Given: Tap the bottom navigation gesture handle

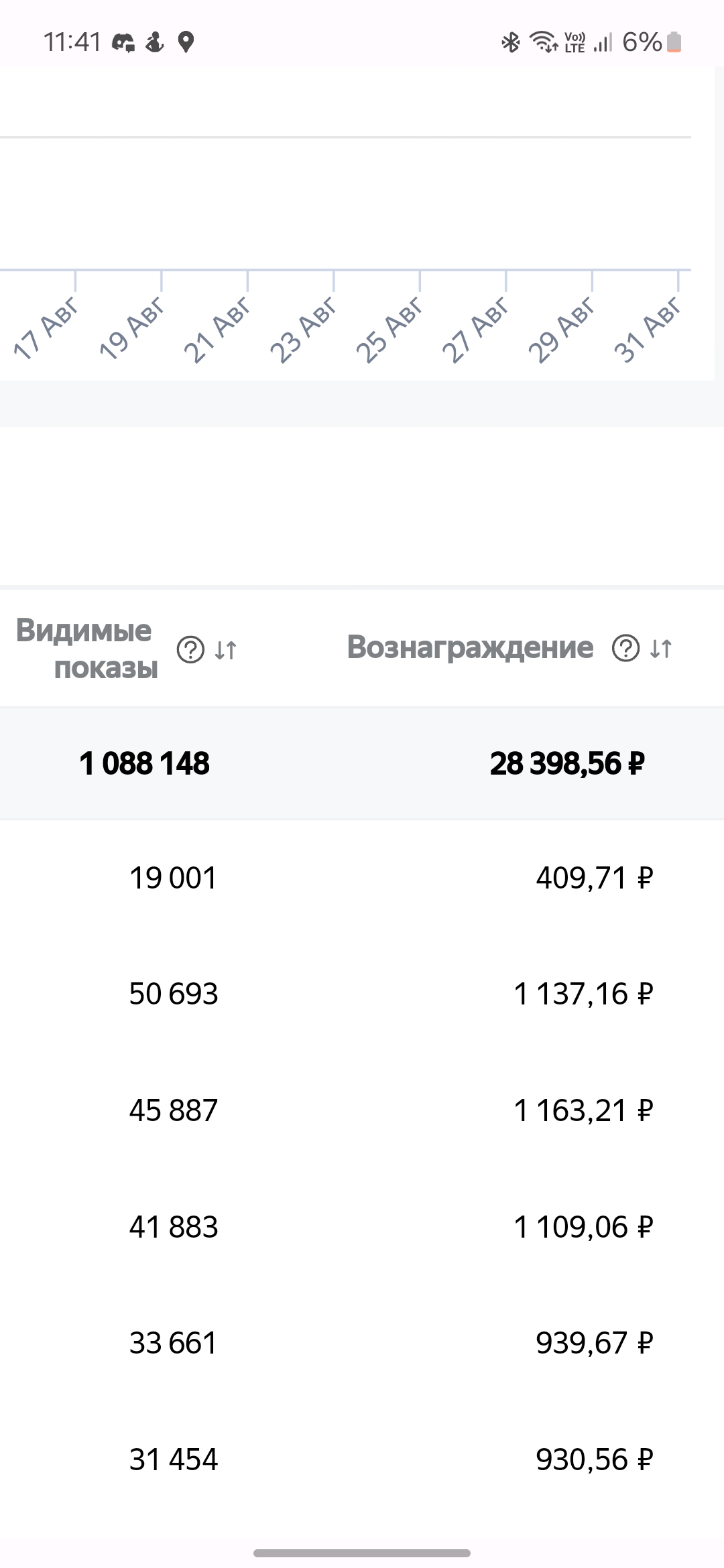Looking at the screenshot, I should [x=362, y=1553].
